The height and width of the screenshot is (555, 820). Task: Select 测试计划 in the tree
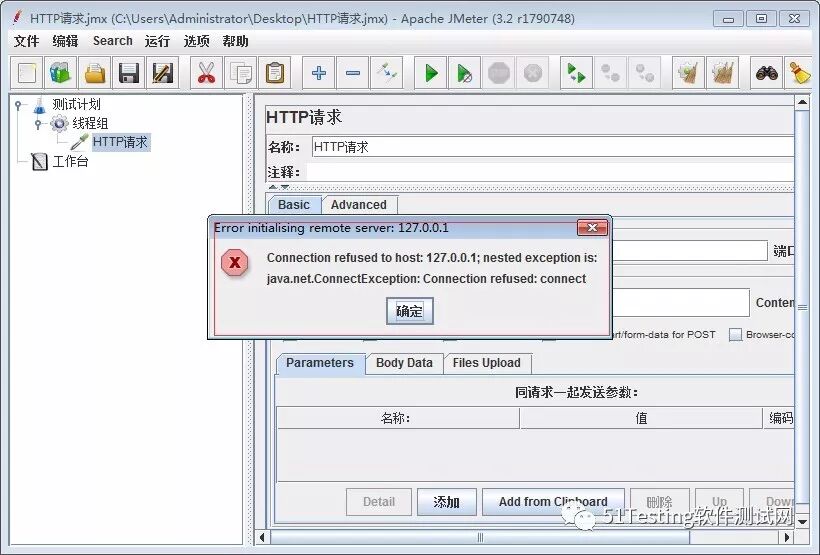click(x=76, y=105)
